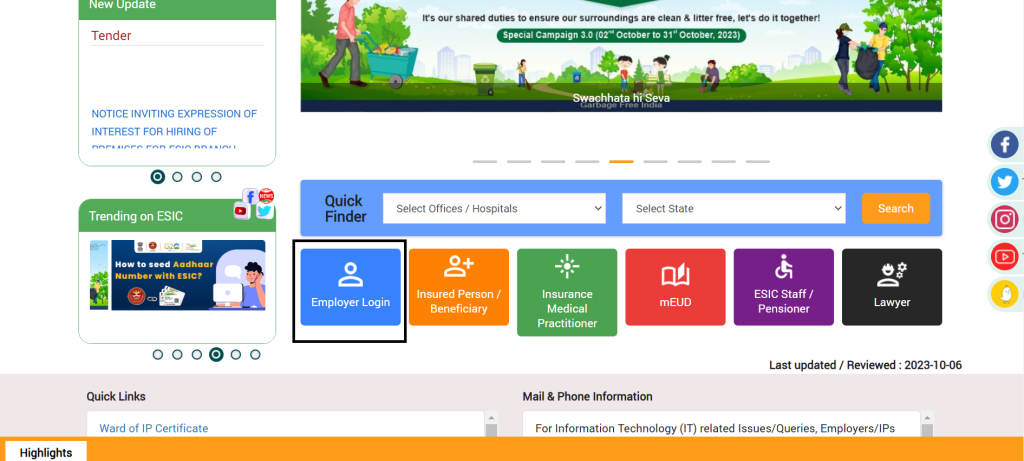Open the Aadhaar seeding video thumbnail
Image resolution: width=1024 pixels, height=461 pixels.
coord(188,275)
